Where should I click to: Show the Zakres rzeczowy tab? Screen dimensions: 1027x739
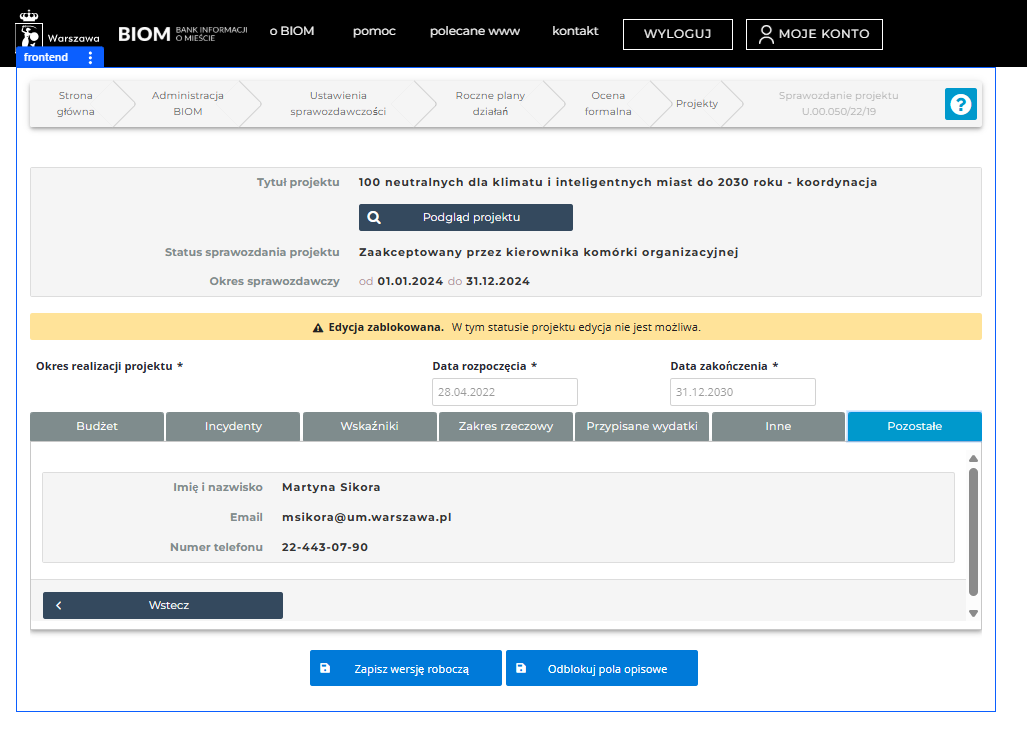click(x=505, y=426)
